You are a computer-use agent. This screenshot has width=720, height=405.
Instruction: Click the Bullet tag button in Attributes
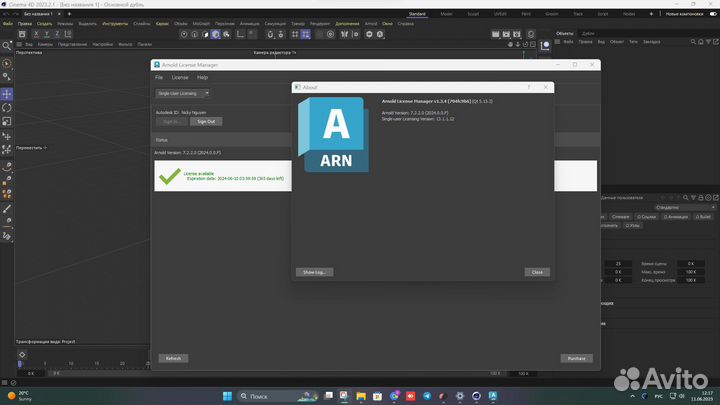pyautogui.click(x=703, y=217)
